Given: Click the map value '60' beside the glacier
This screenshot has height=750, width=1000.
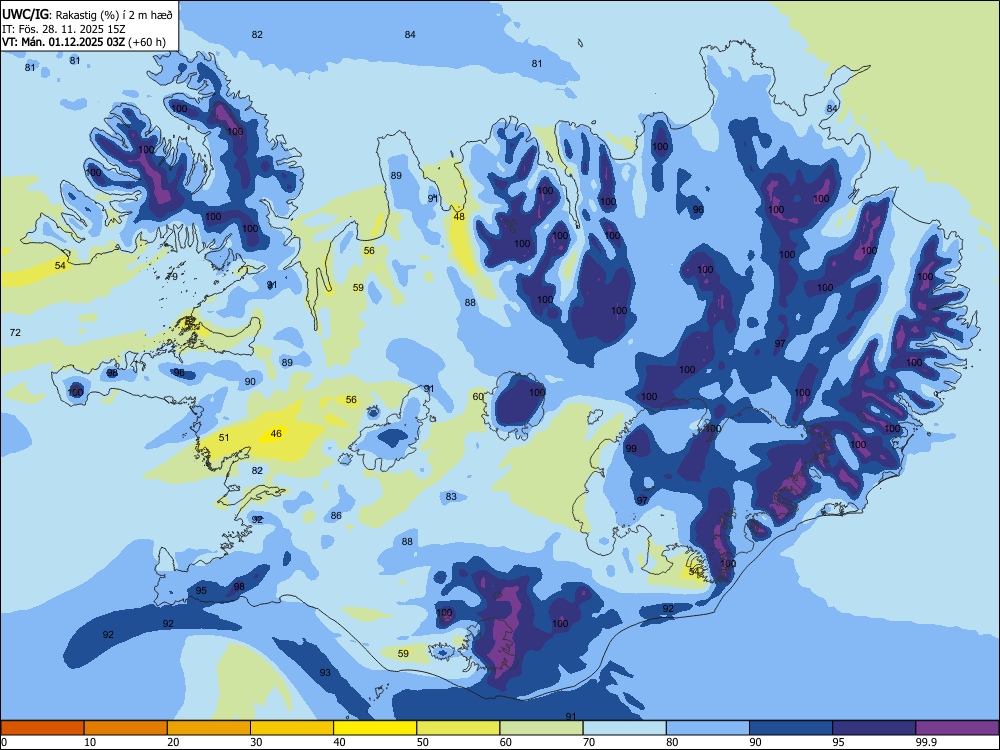Looking at the screenshot, I should [x=478, y=397].
